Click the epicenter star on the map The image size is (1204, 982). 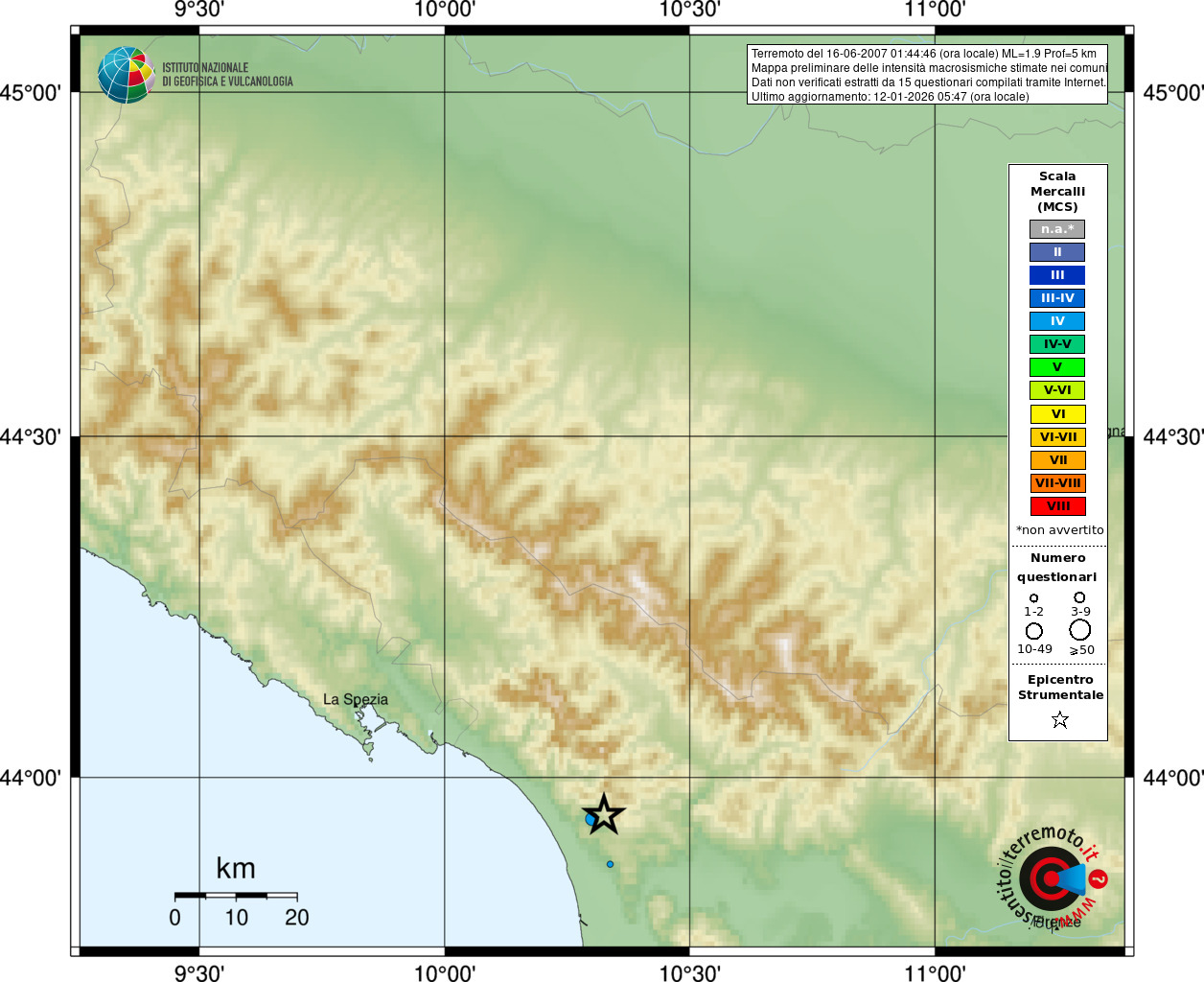(604, 815)
